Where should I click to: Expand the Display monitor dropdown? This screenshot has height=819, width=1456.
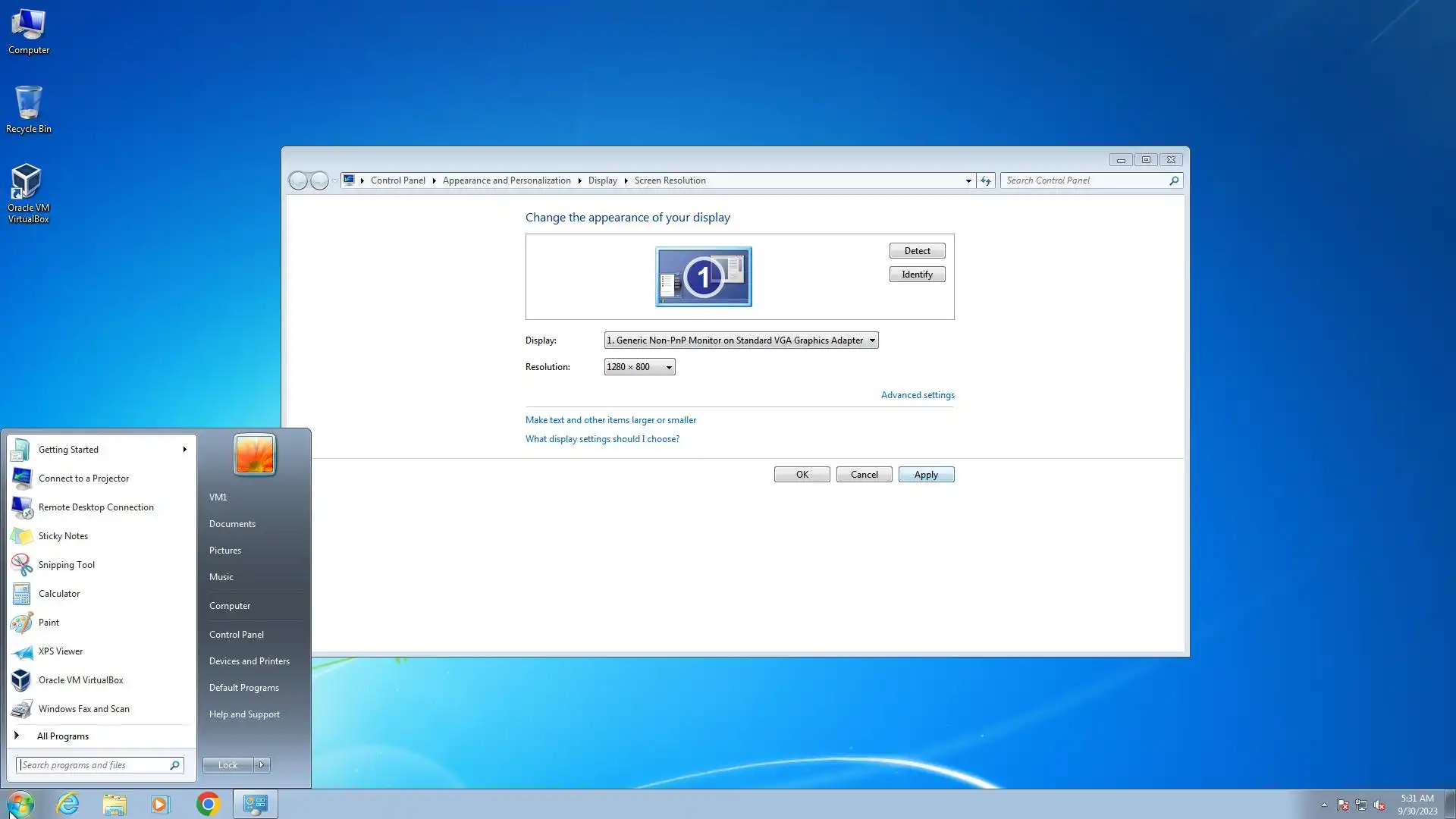tap(741, 340)
